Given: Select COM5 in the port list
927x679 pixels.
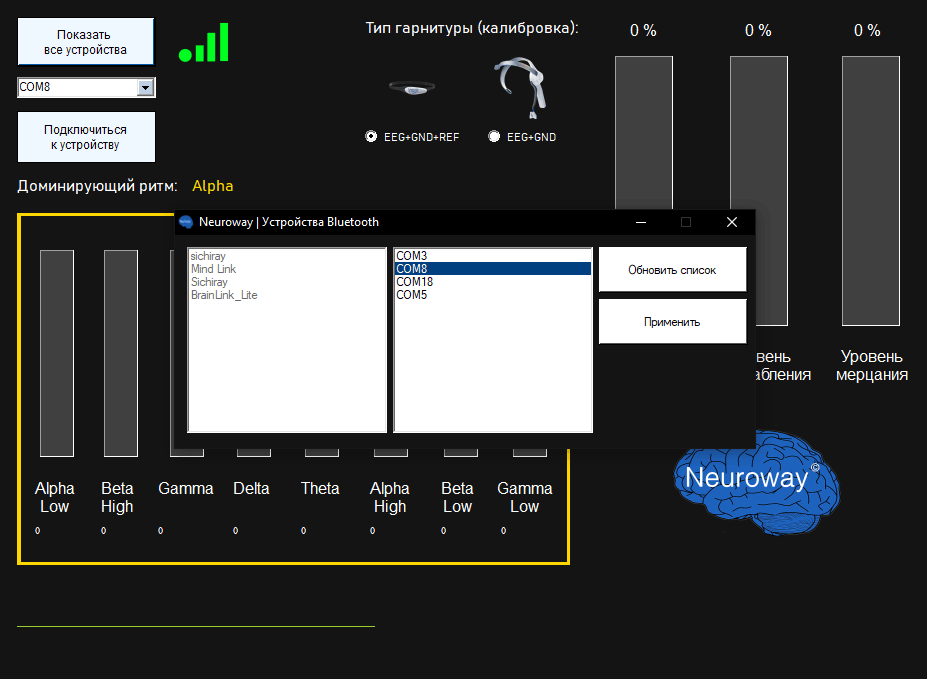Looking at the screenshot, I should pyautogui.click(x=493, y=295).
